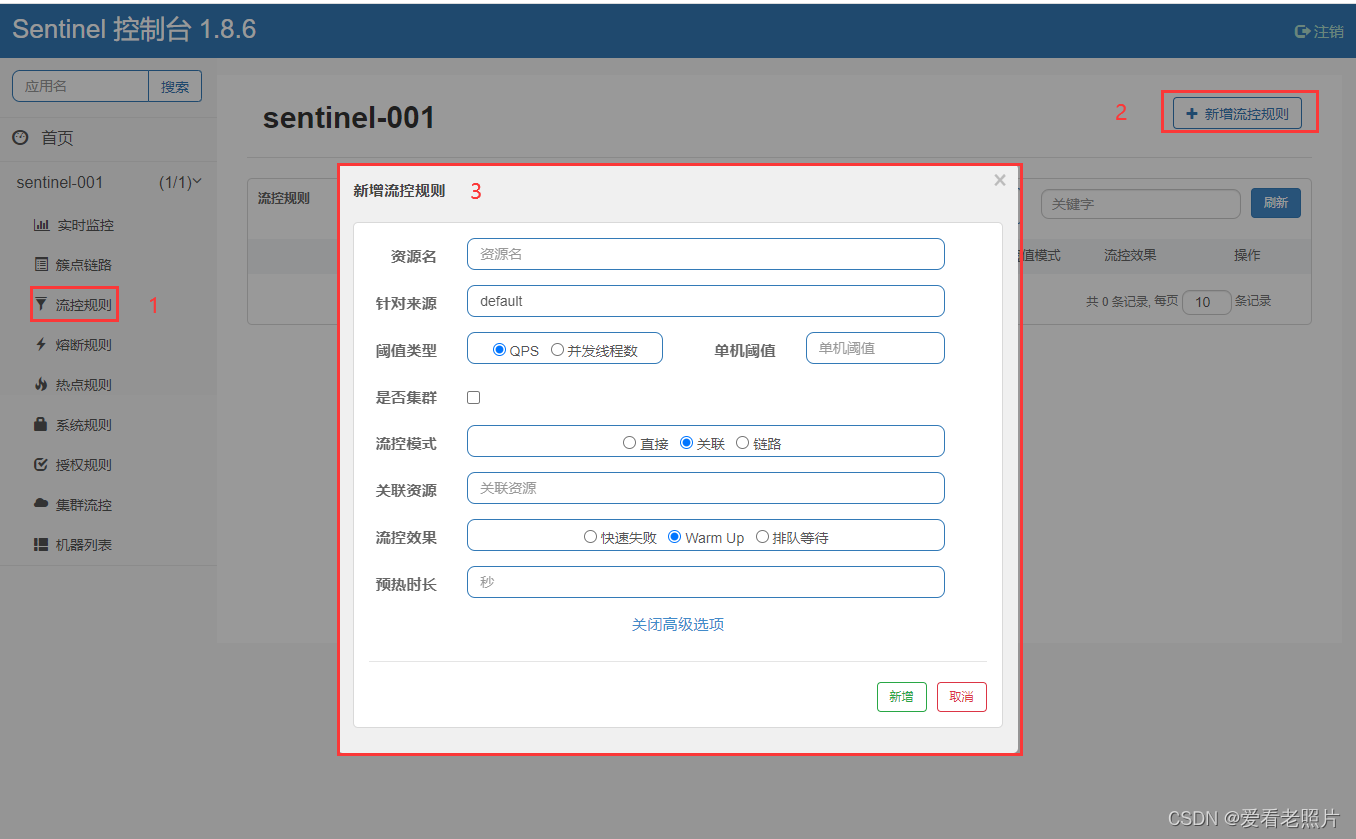Click the plus icon on 新增流控规则 button

[1191, 114]
